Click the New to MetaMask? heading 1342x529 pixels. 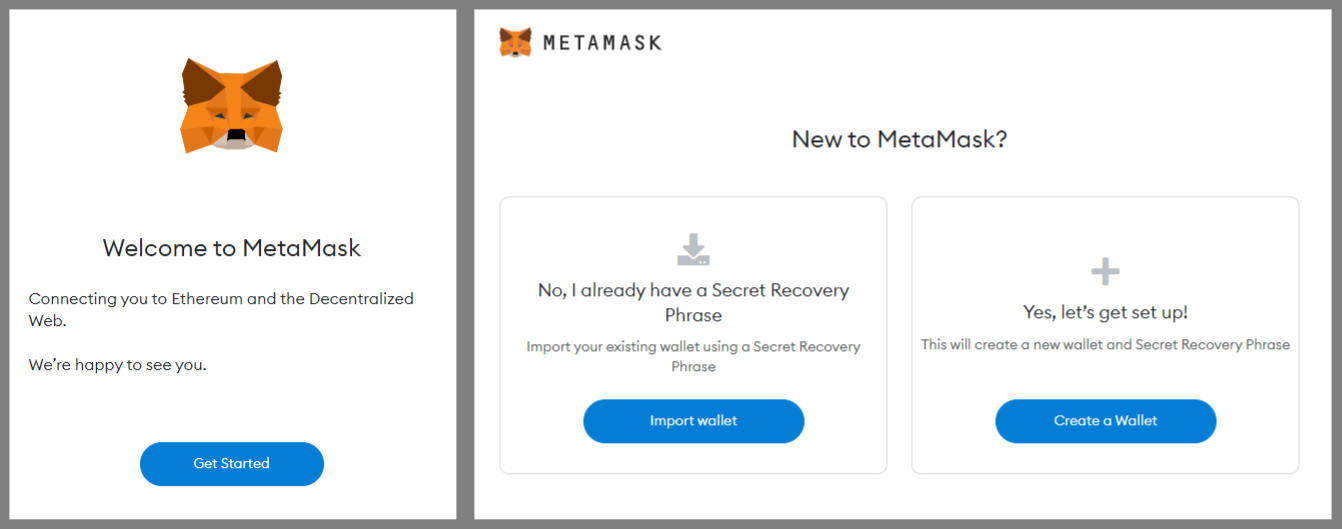click(x=899, y=139)
